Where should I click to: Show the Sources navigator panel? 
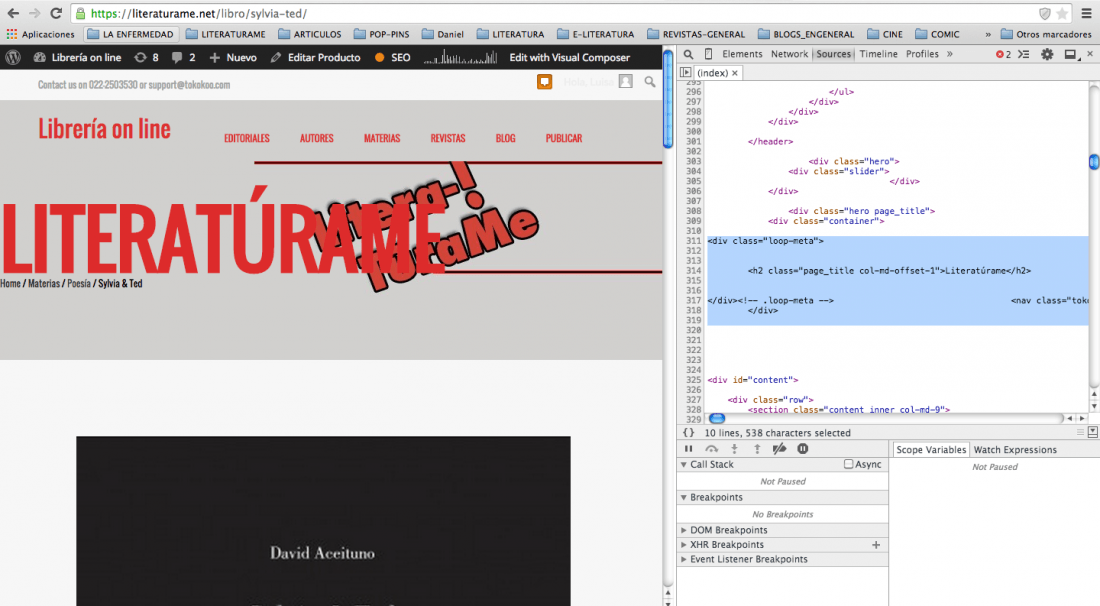pos(685,72)
